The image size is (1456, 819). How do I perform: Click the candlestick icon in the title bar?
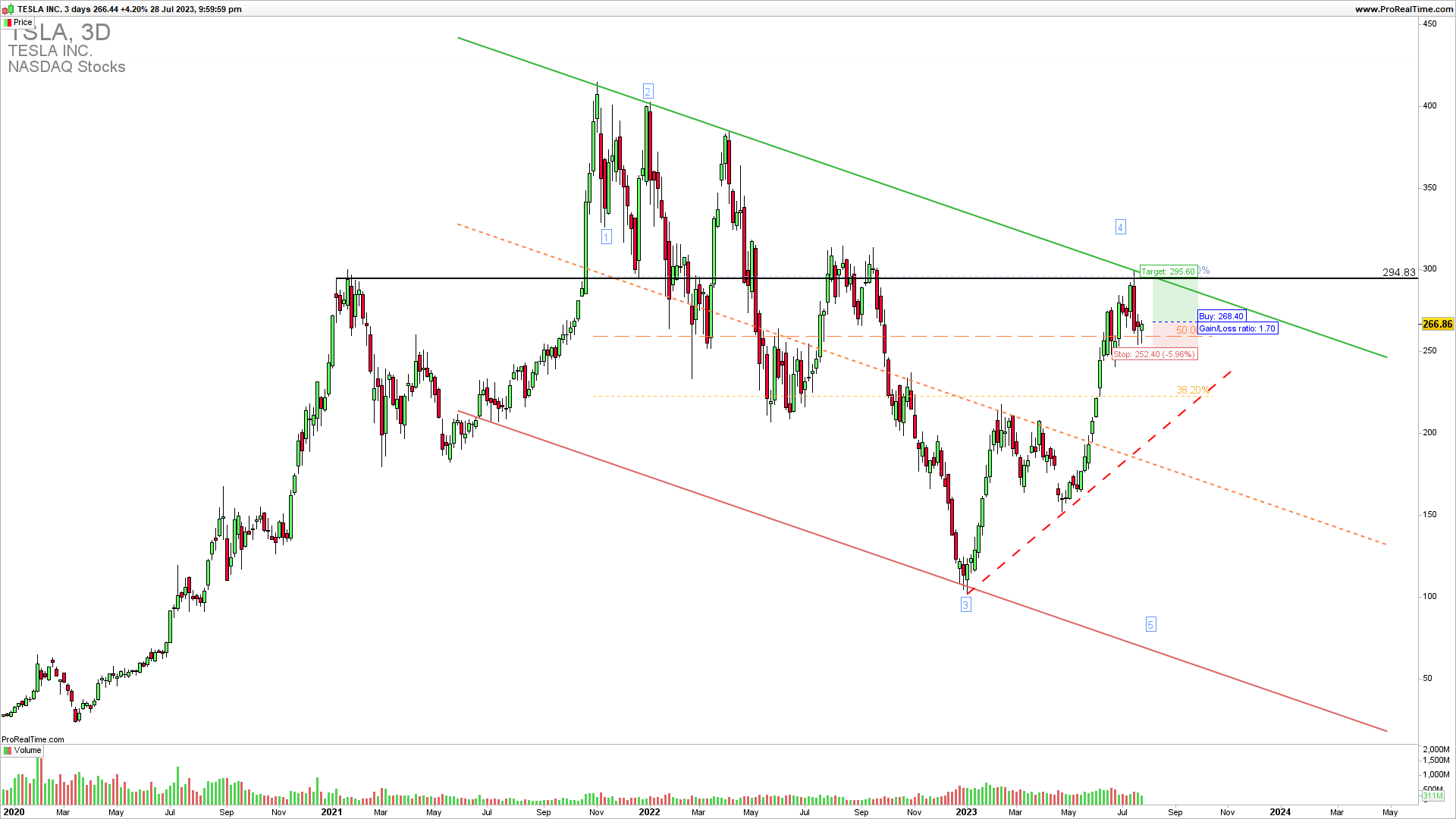tap(8, 8)
